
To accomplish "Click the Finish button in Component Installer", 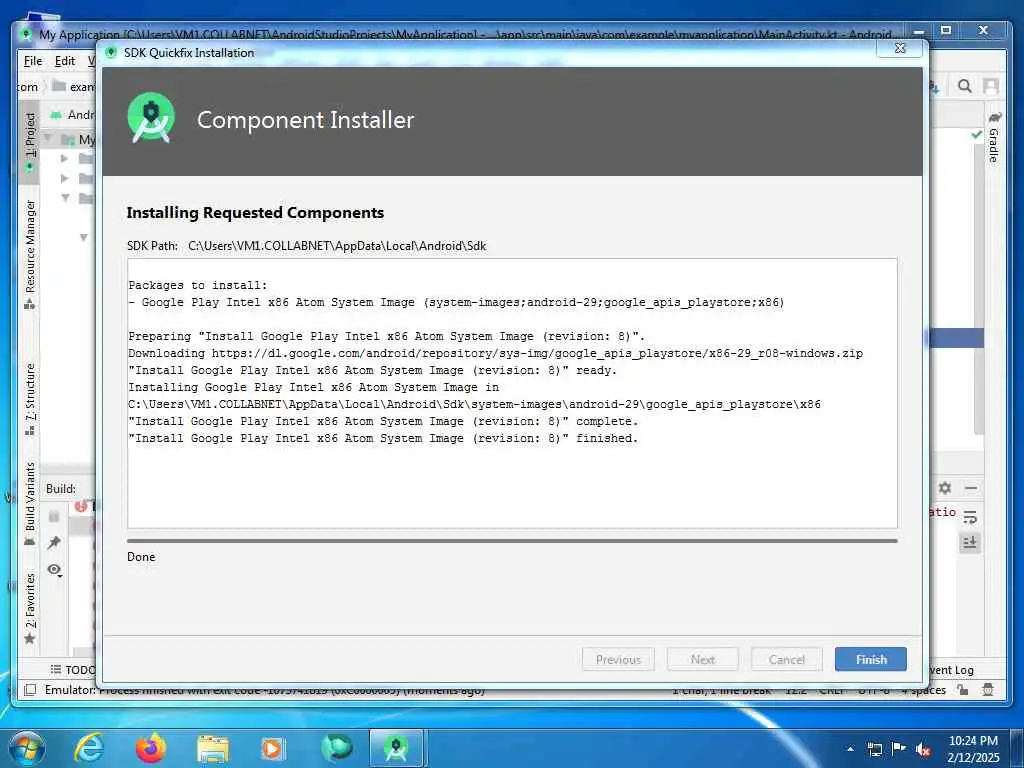I will [871, 659].
